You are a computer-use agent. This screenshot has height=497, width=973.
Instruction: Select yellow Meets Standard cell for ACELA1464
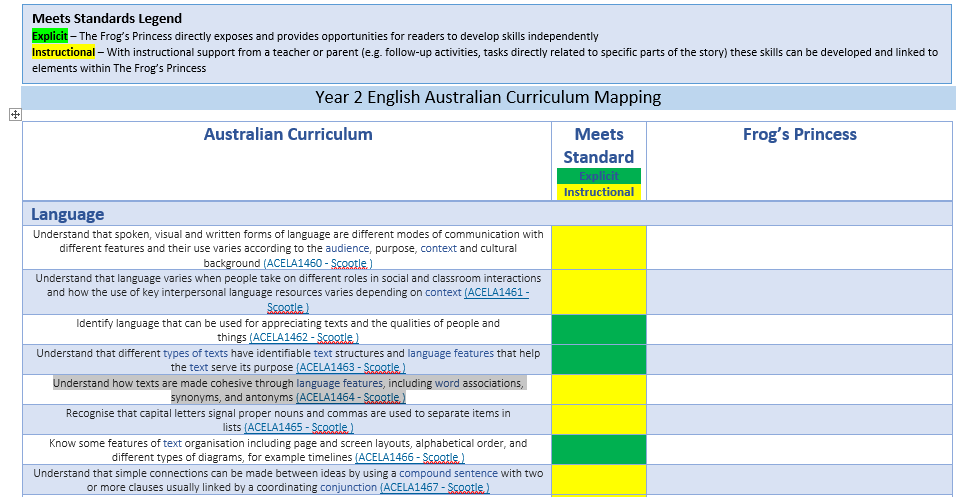[599, 390]
